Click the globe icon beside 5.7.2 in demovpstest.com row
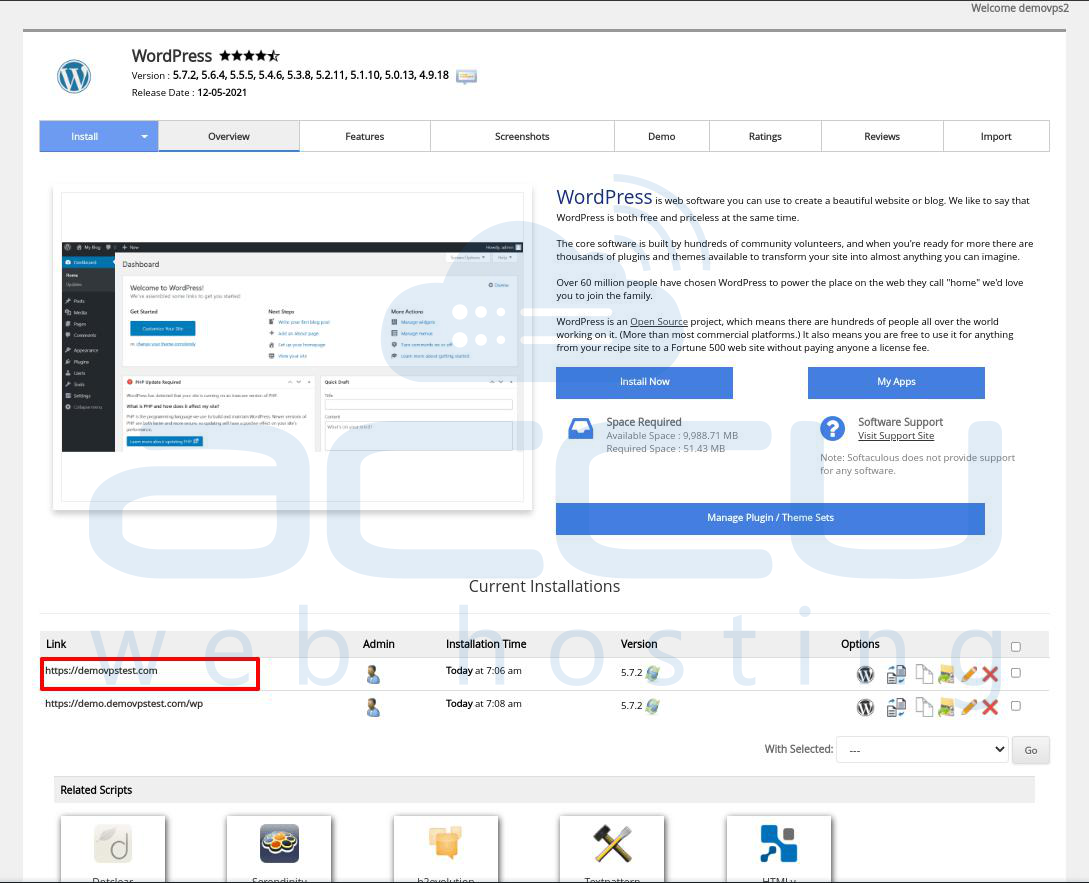The image size is (1089, 883). pyautogui.click(x=652, y=672)
